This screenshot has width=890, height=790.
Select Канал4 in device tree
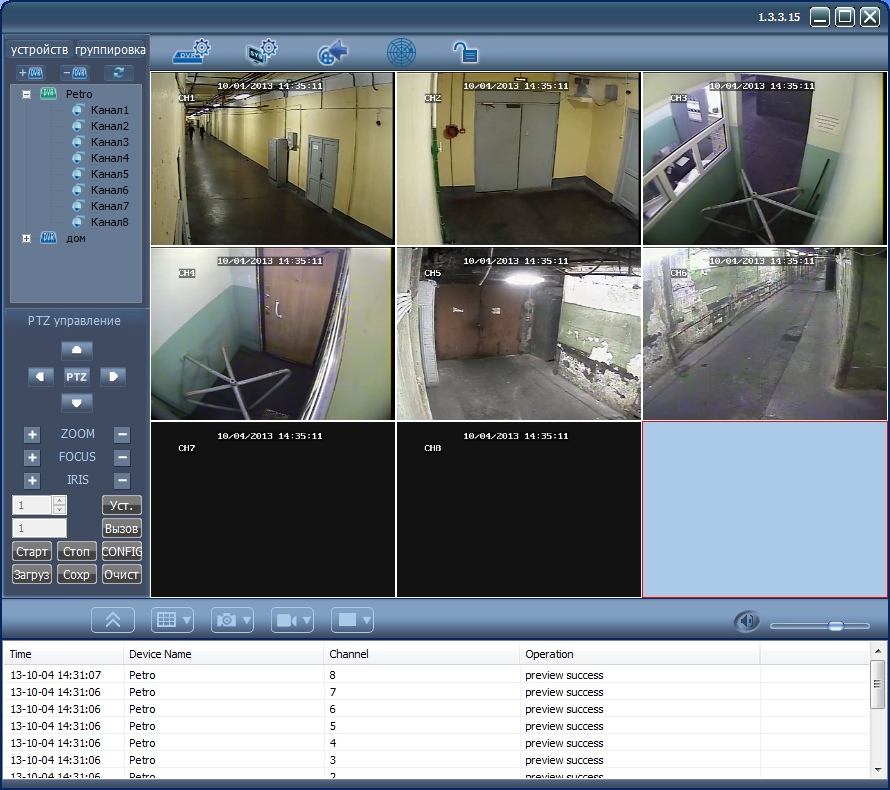pyautogui.click(x=110, y=158)
